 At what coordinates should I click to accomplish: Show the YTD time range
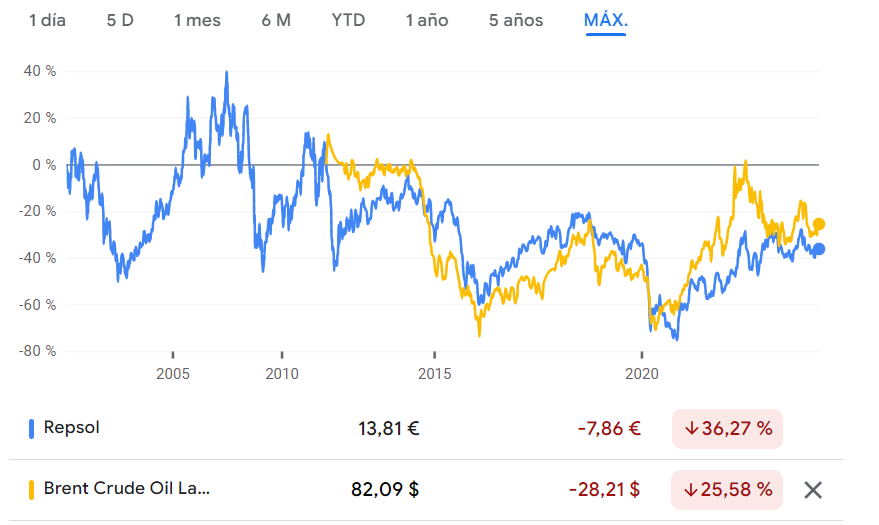[x=348, y=20]
